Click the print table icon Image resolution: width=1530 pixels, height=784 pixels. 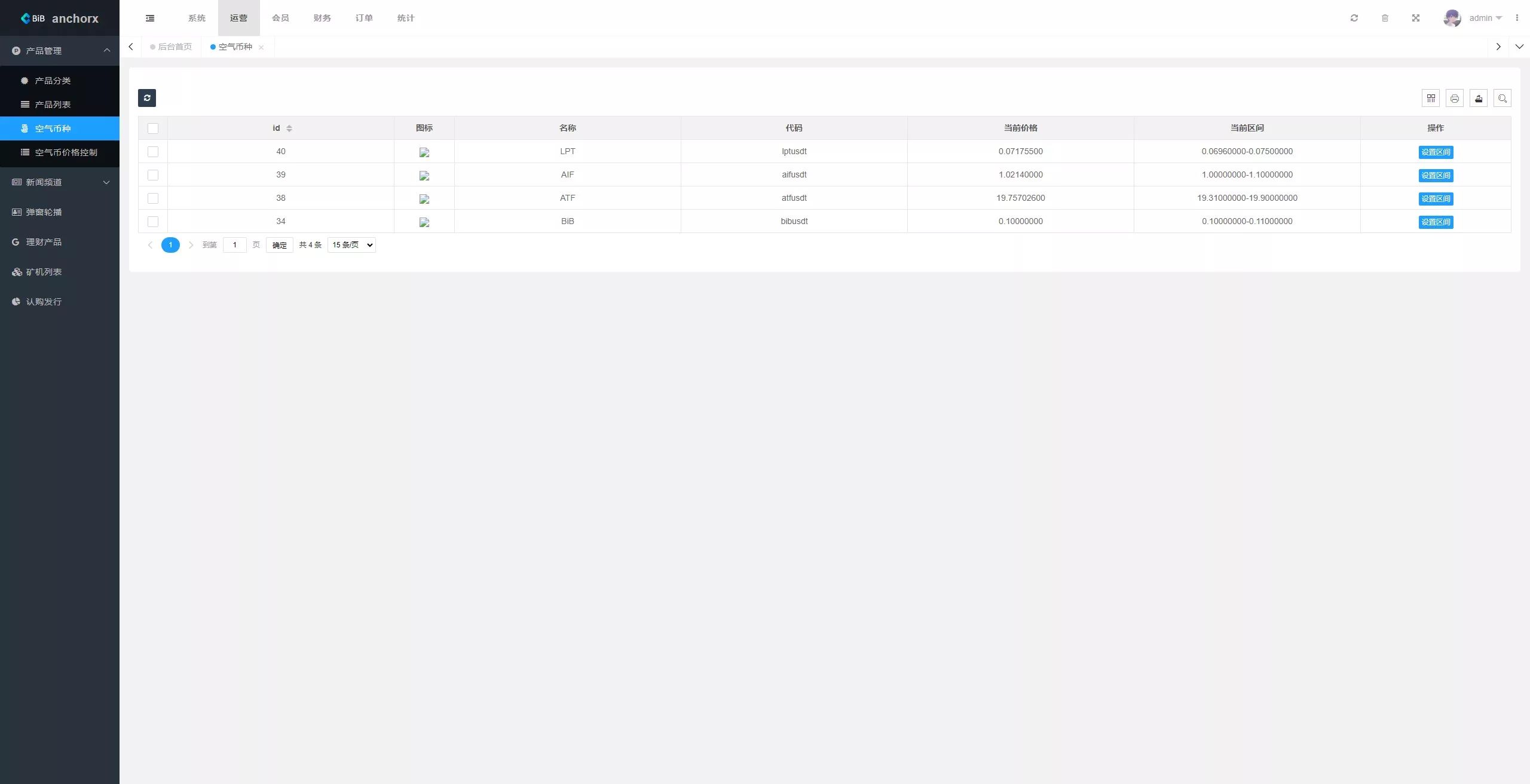click(1455, 99)
